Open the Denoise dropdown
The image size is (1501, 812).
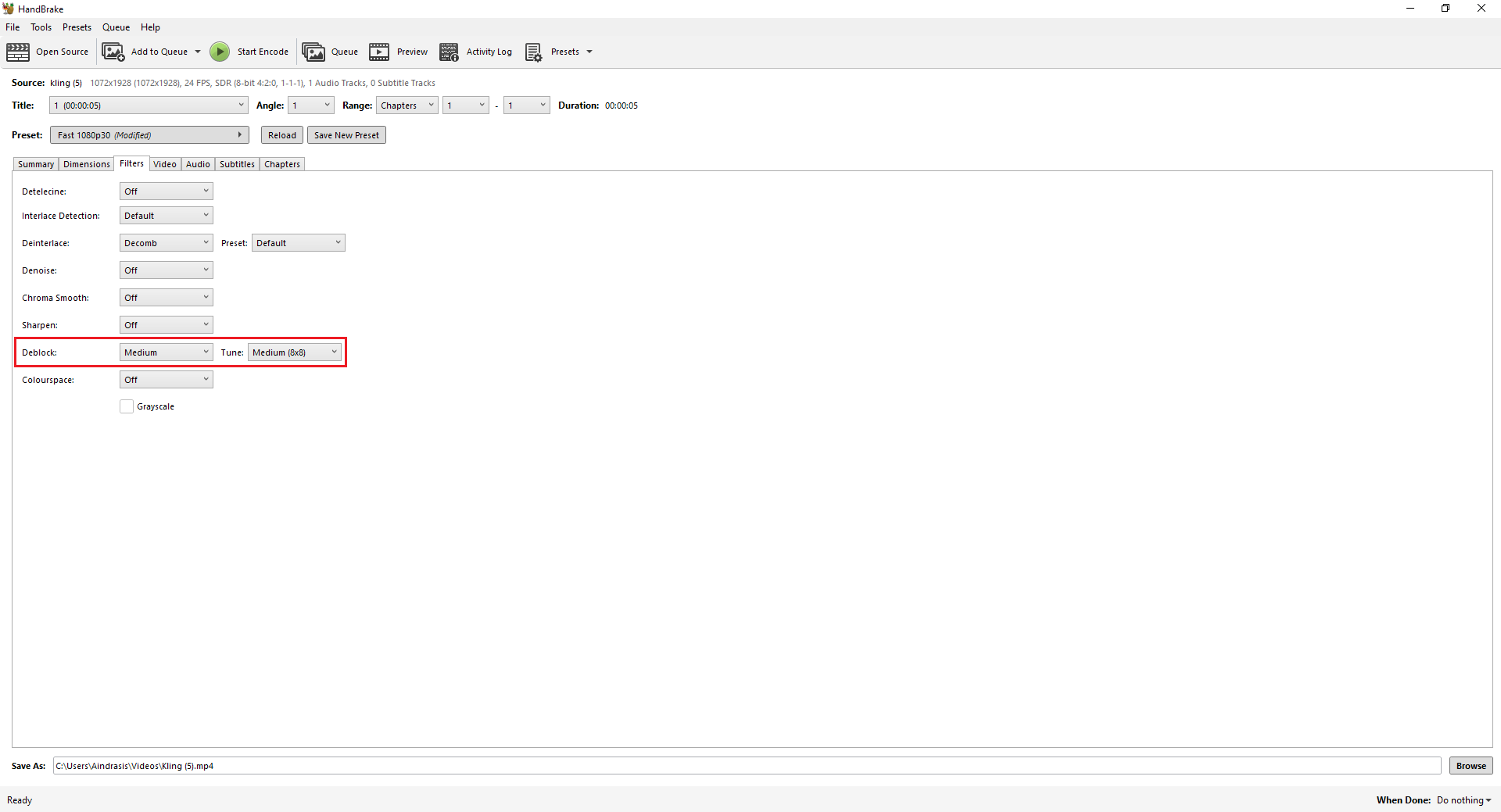click(x=167, y=270)
